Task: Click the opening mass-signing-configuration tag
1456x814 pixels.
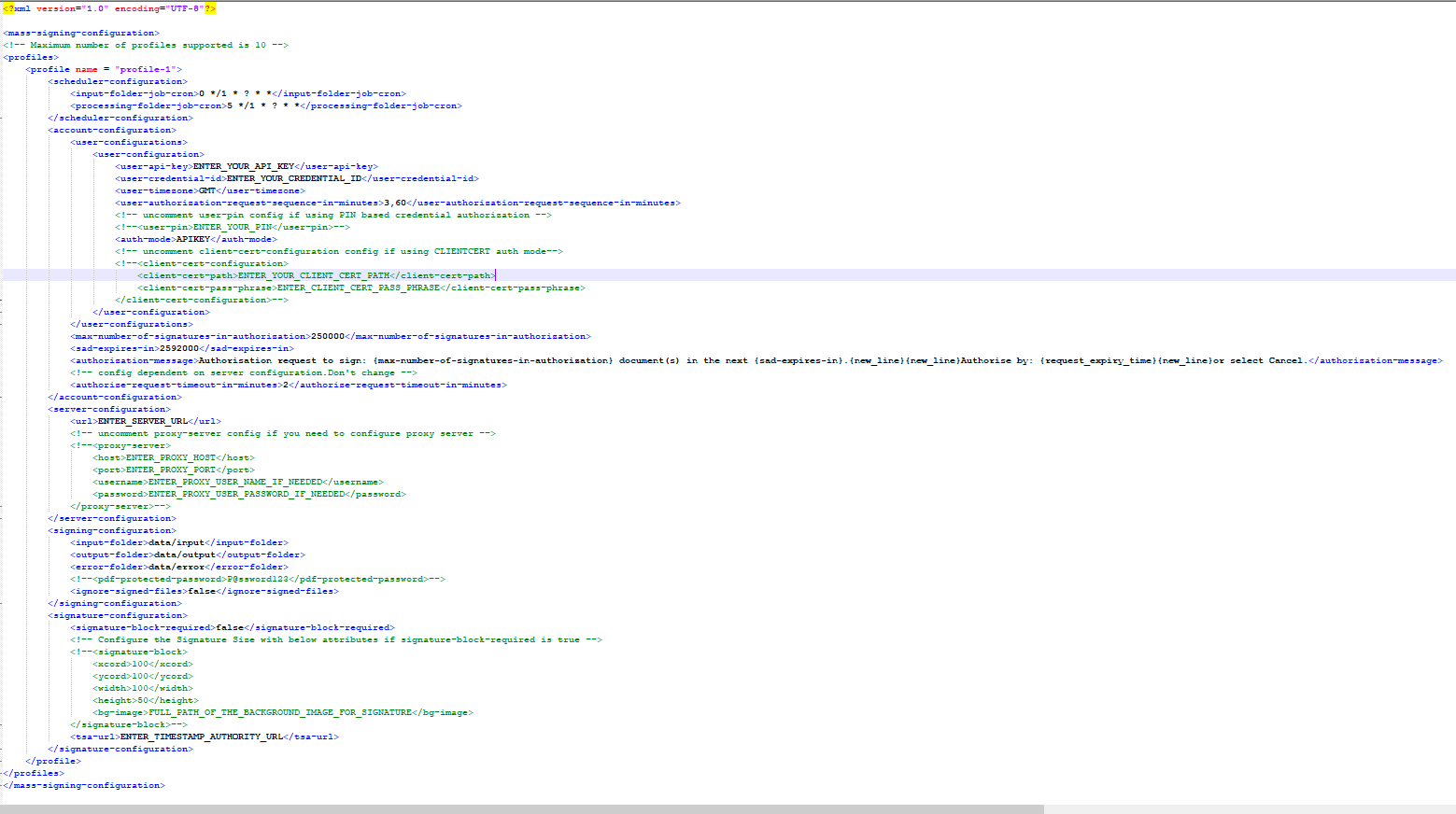Action: click(x=81, y=33)
